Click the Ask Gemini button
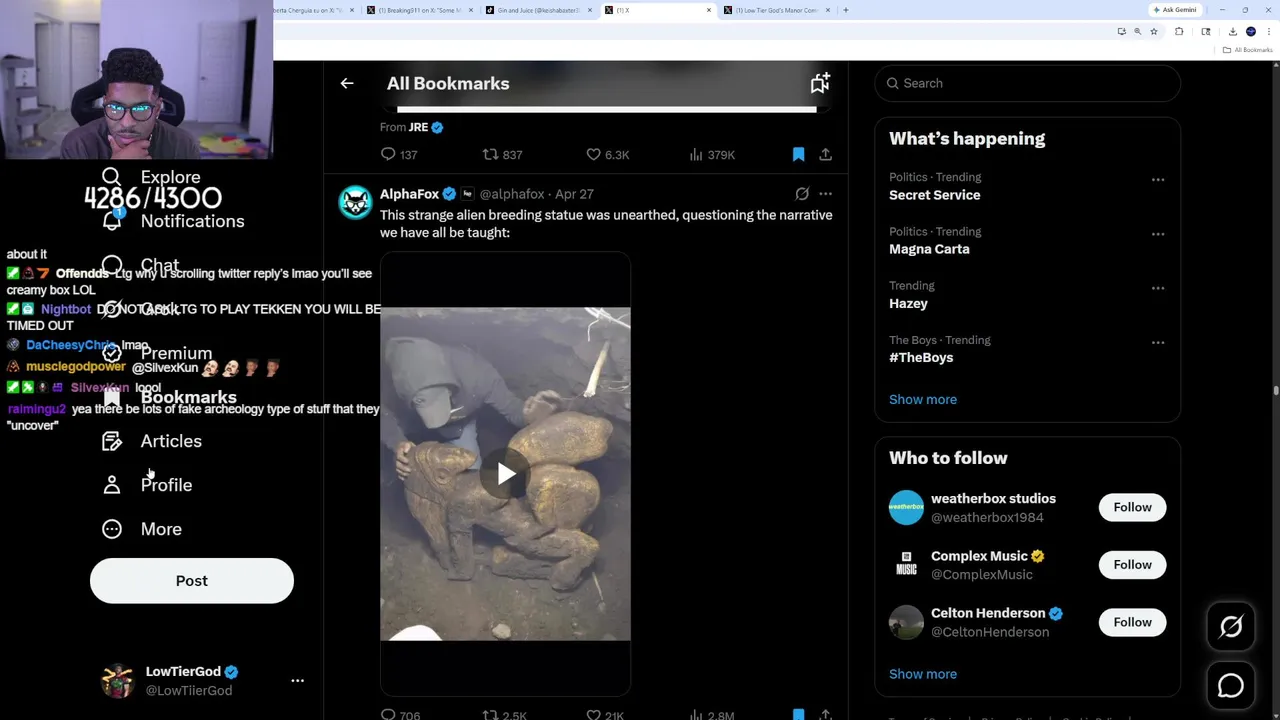1280x720 pixels. (1175, 10)
